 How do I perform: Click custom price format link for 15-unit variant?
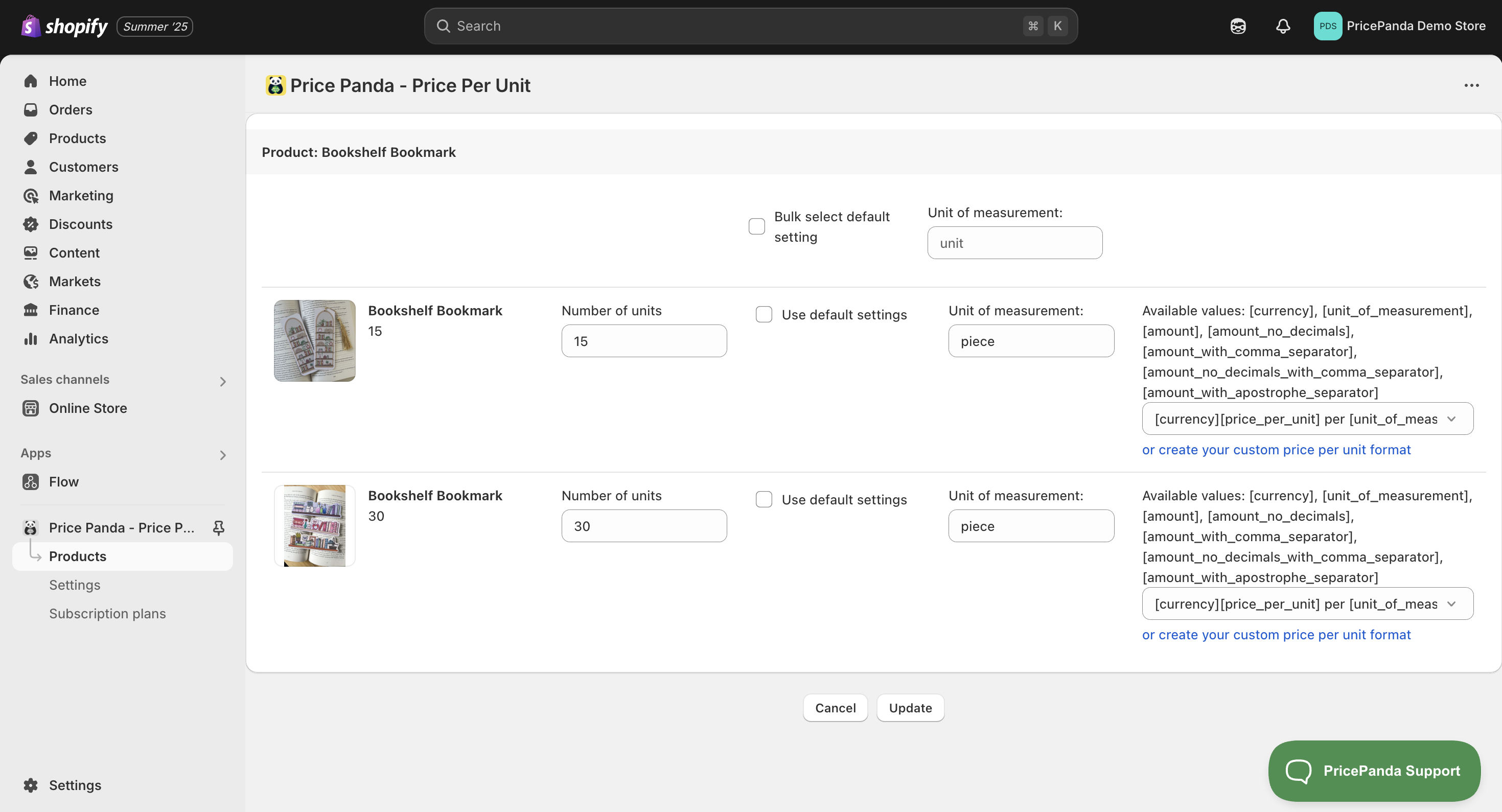tap(1276, 449)
